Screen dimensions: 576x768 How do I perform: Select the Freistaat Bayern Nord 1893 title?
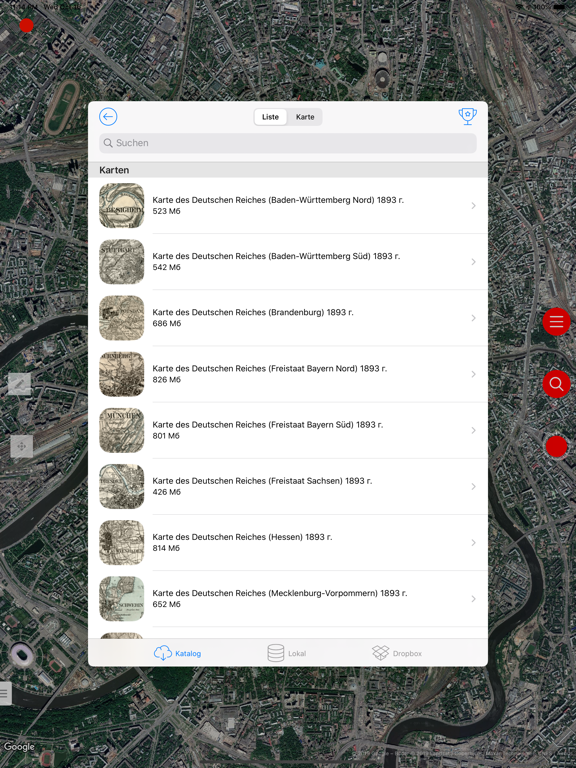click(269, 369)
